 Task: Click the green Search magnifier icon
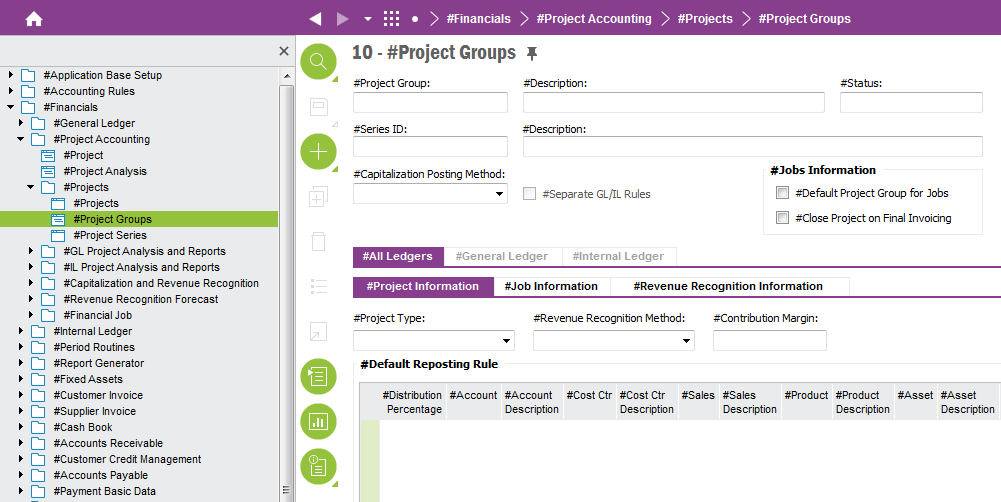[319, 62]
